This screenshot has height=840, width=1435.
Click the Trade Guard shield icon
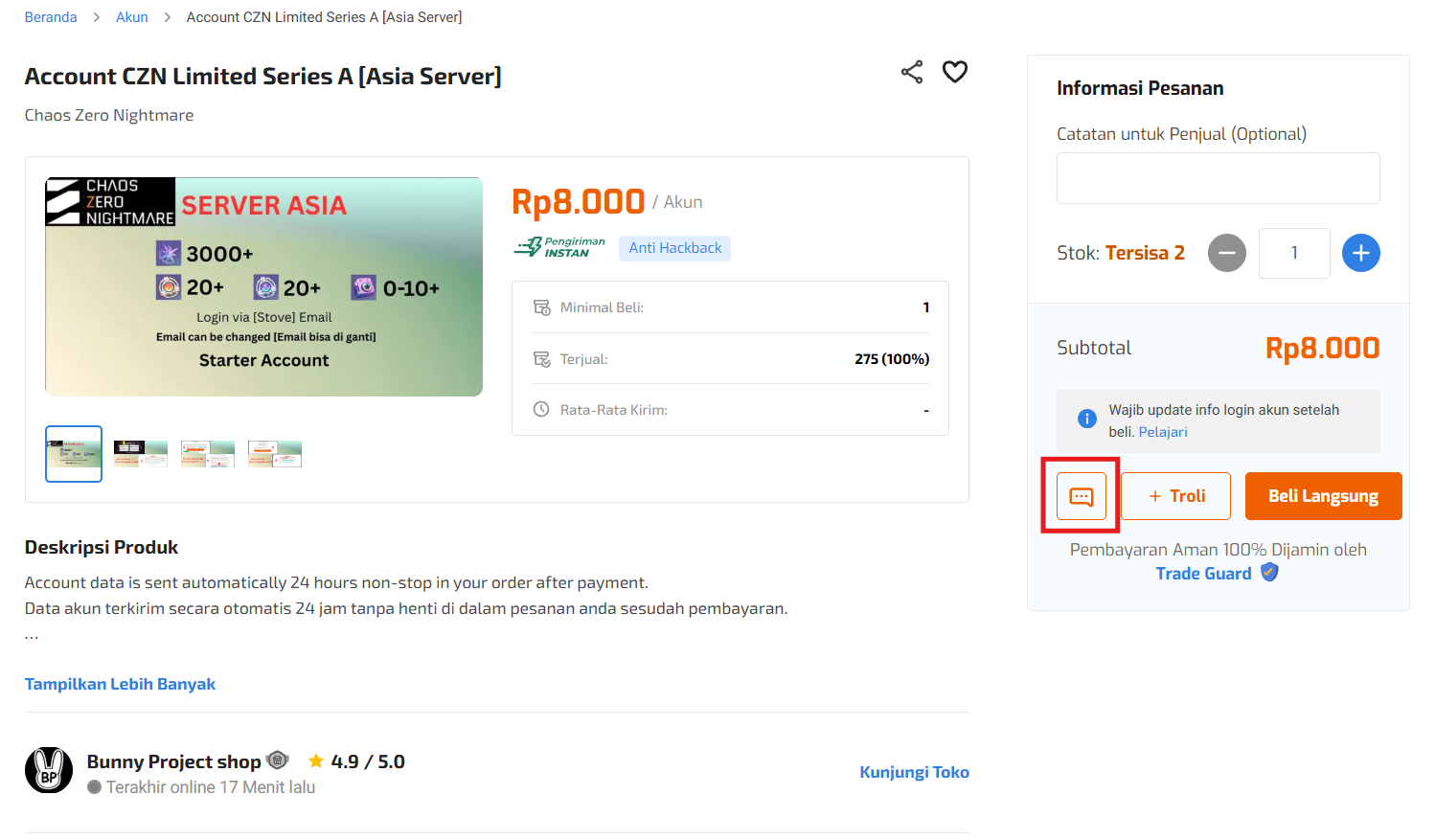pos(1270,573)
